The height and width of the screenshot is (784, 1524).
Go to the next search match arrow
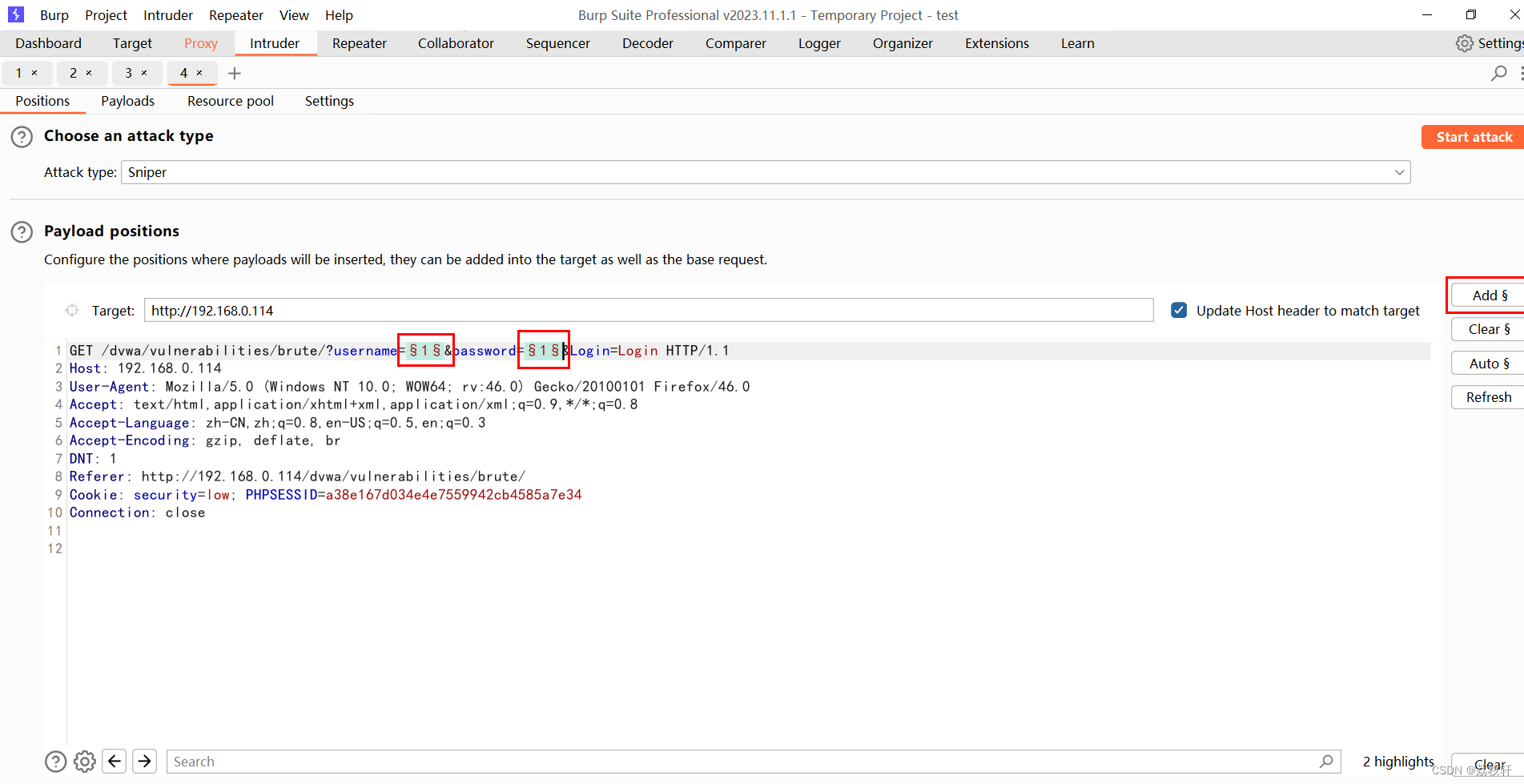click(x=144, y=761)
